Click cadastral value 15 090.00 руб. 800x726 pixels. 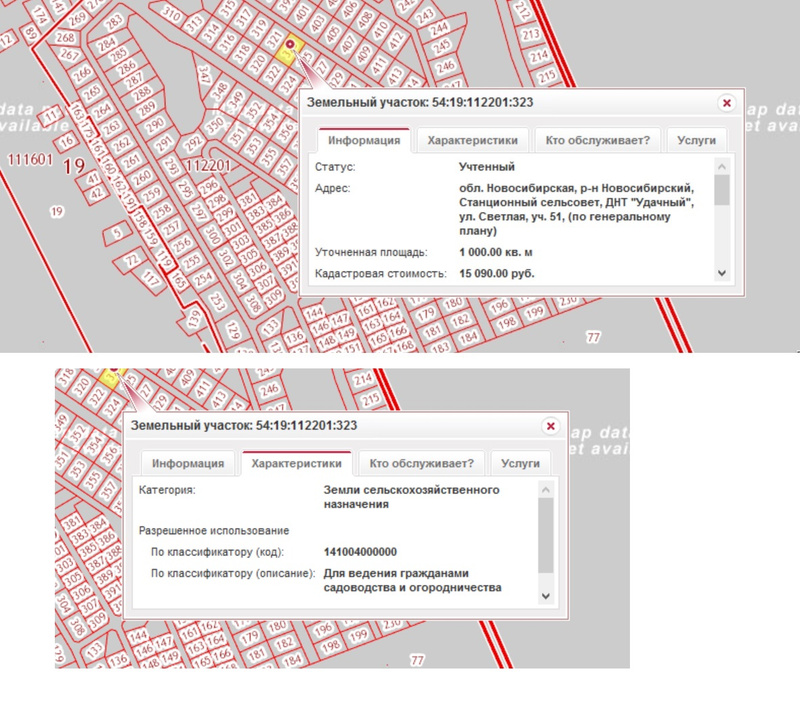[x=497, y=273]
